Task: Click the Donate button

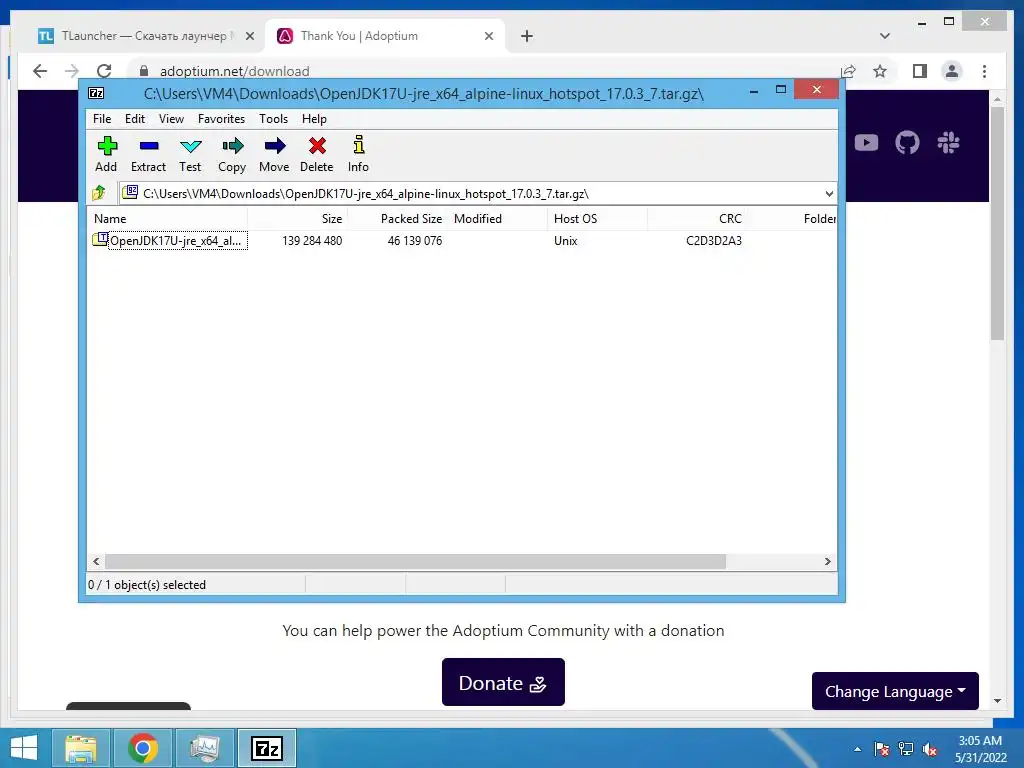Action: click(x=503, y=682)
